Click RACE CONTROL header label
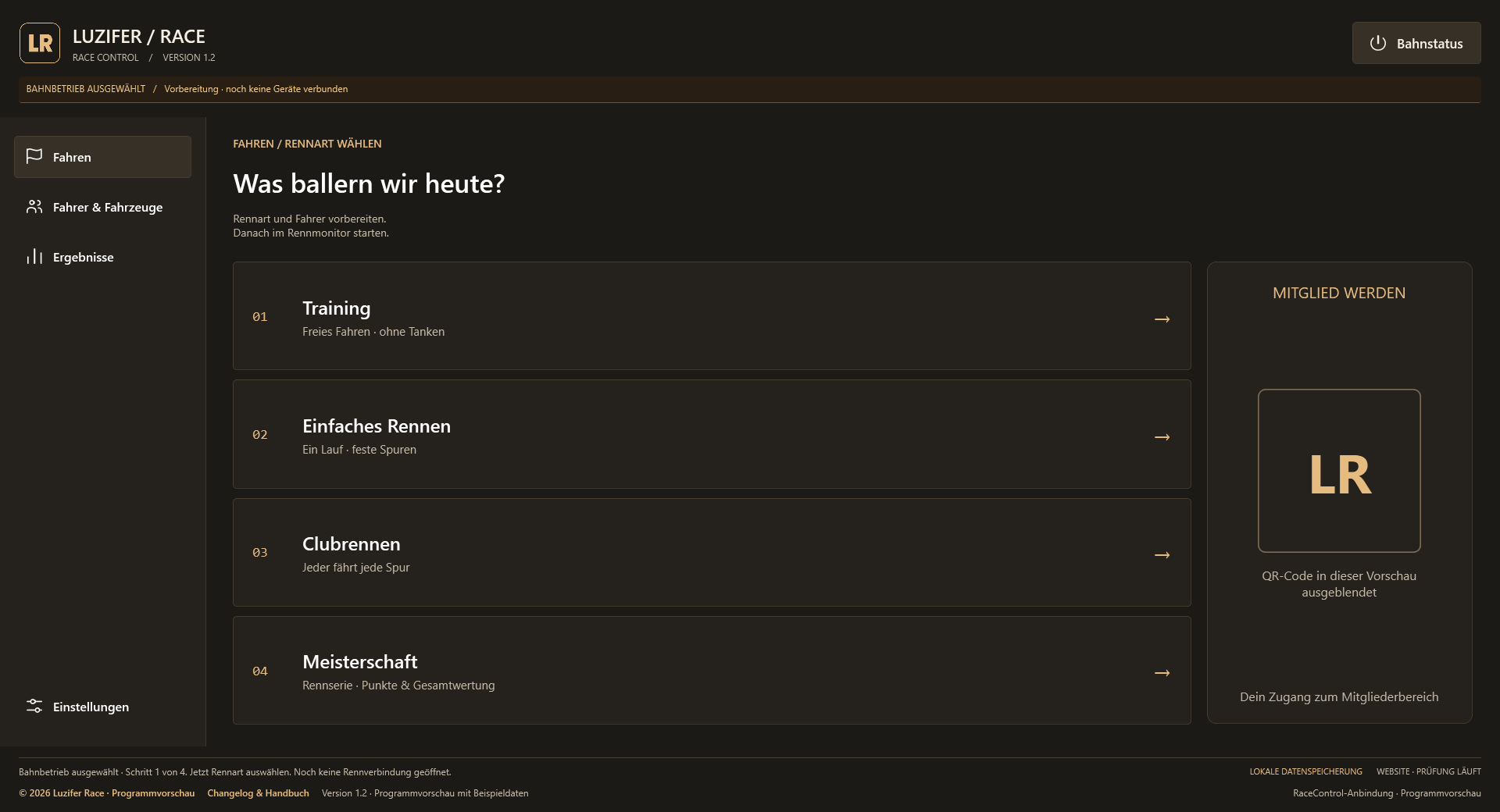 coord(105,58)
